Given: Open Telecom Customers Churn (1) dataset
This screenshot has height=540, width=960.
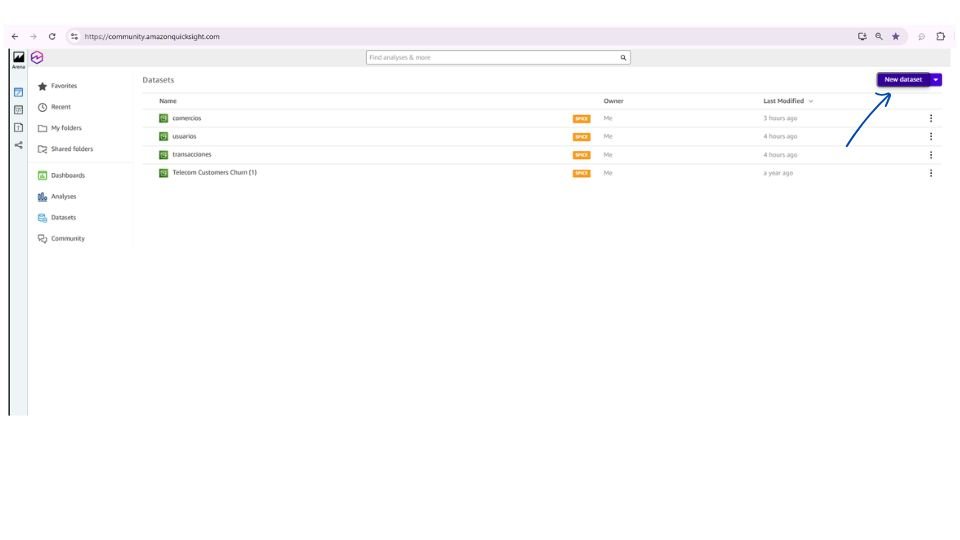Looking at the screenshot, I should (214, 173).
